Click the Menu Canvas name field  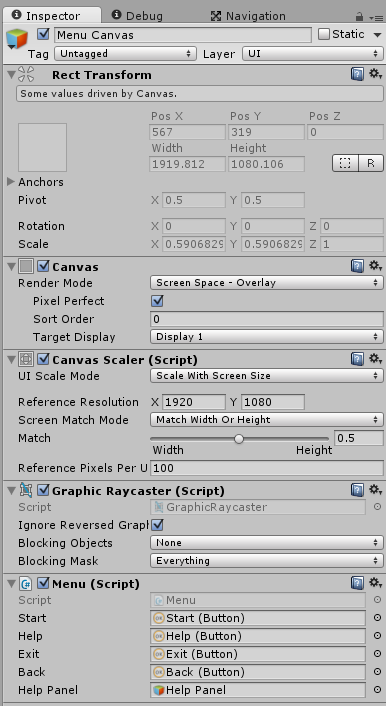183,35
